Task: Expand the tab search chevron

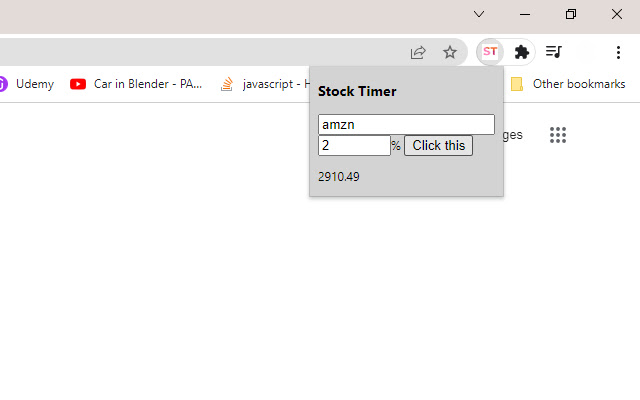Action: tap(479, 14)
